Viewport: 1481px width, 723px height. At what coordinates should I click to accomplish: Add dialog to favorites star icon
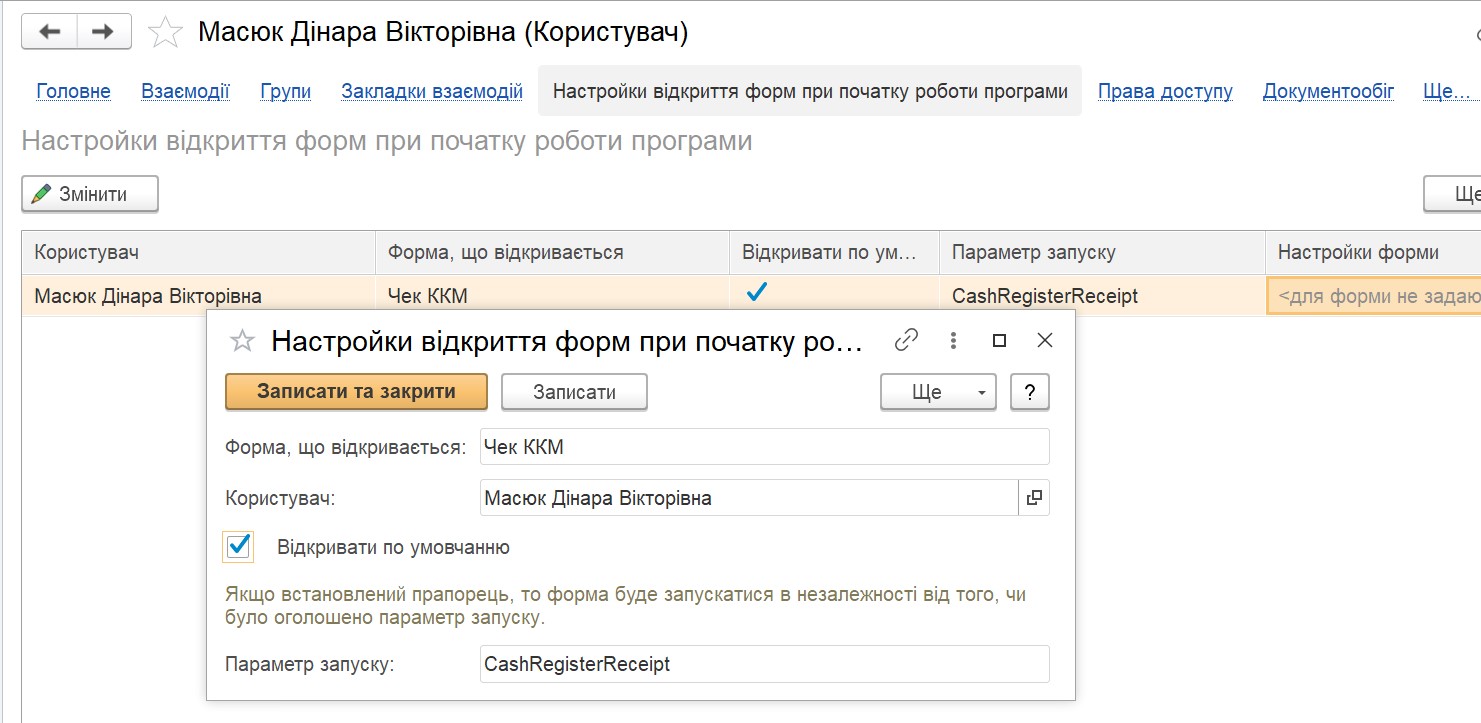click(242, 341)
